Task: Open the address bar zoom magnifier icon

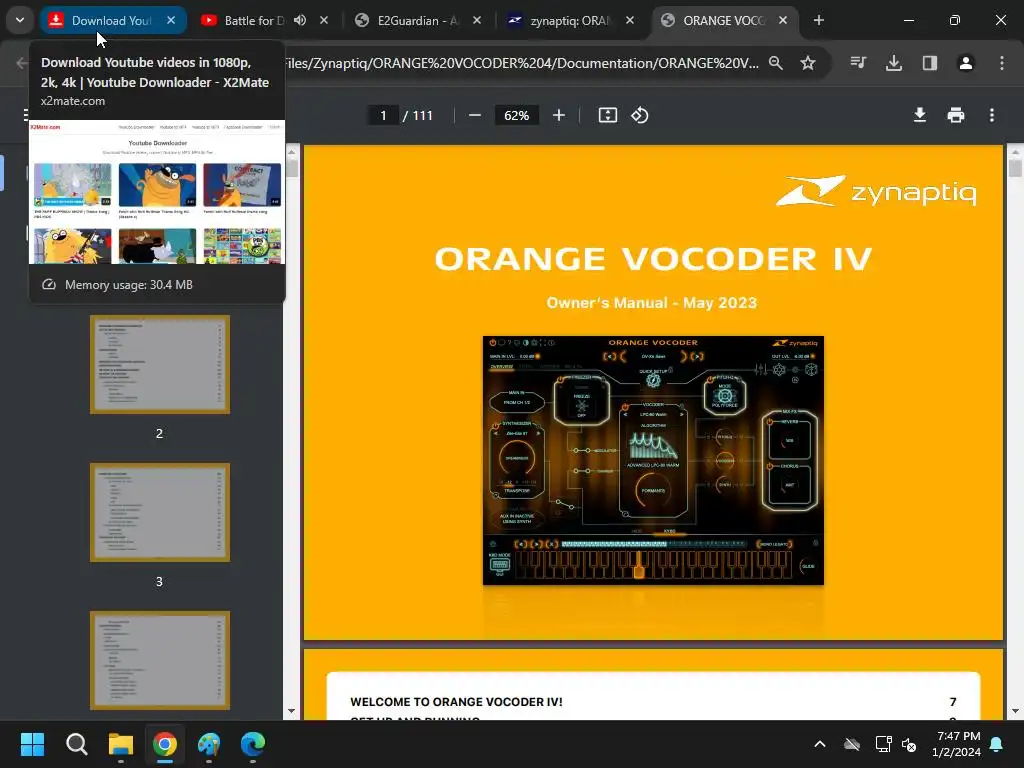Action: click(x=776, y=63)
